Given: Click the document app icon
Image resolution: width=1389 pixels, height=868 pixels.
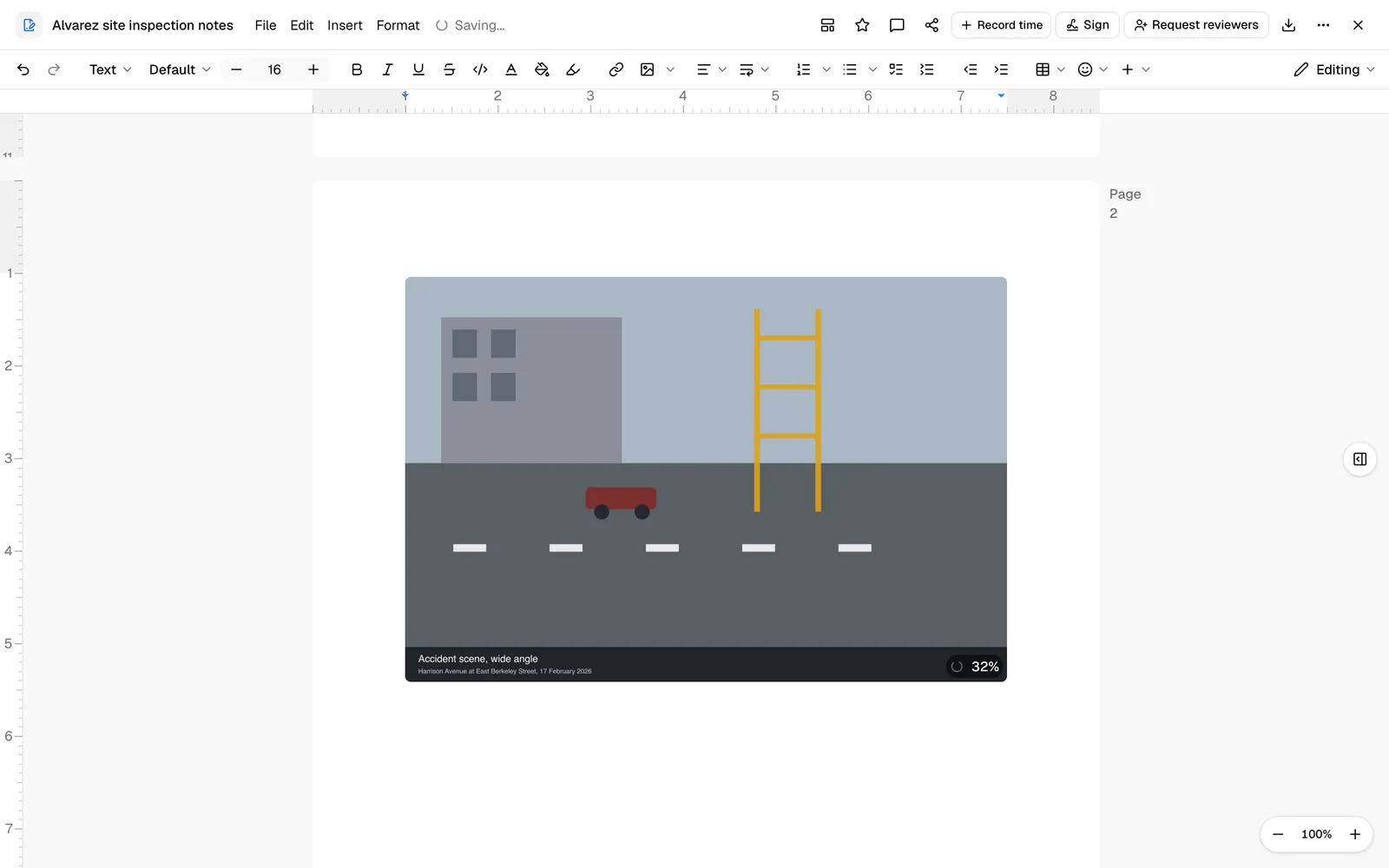Looking at the screenshot, I should [x=29, y=25].
